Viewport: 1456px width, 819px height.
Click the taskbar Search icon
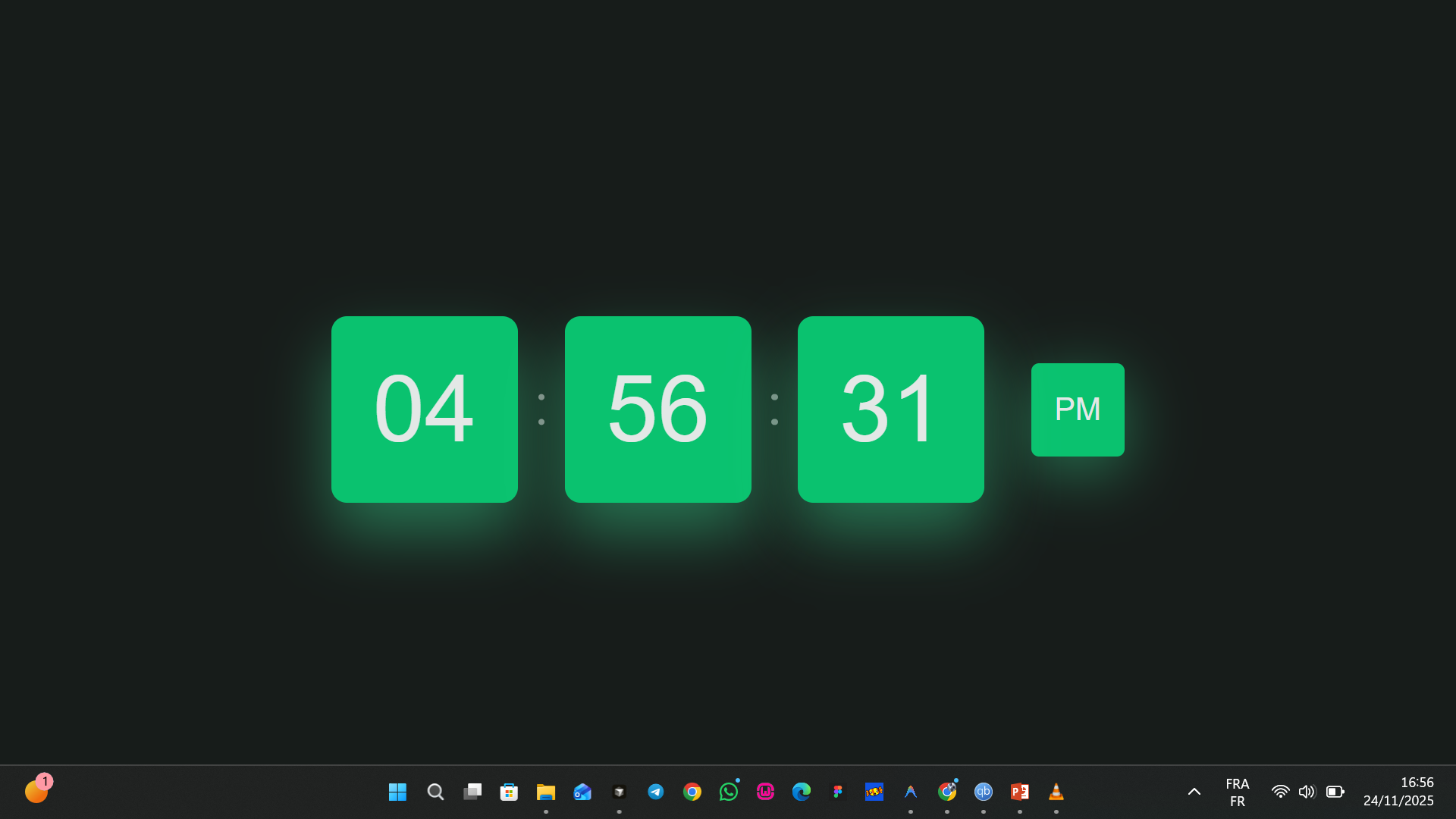[436, 791]
